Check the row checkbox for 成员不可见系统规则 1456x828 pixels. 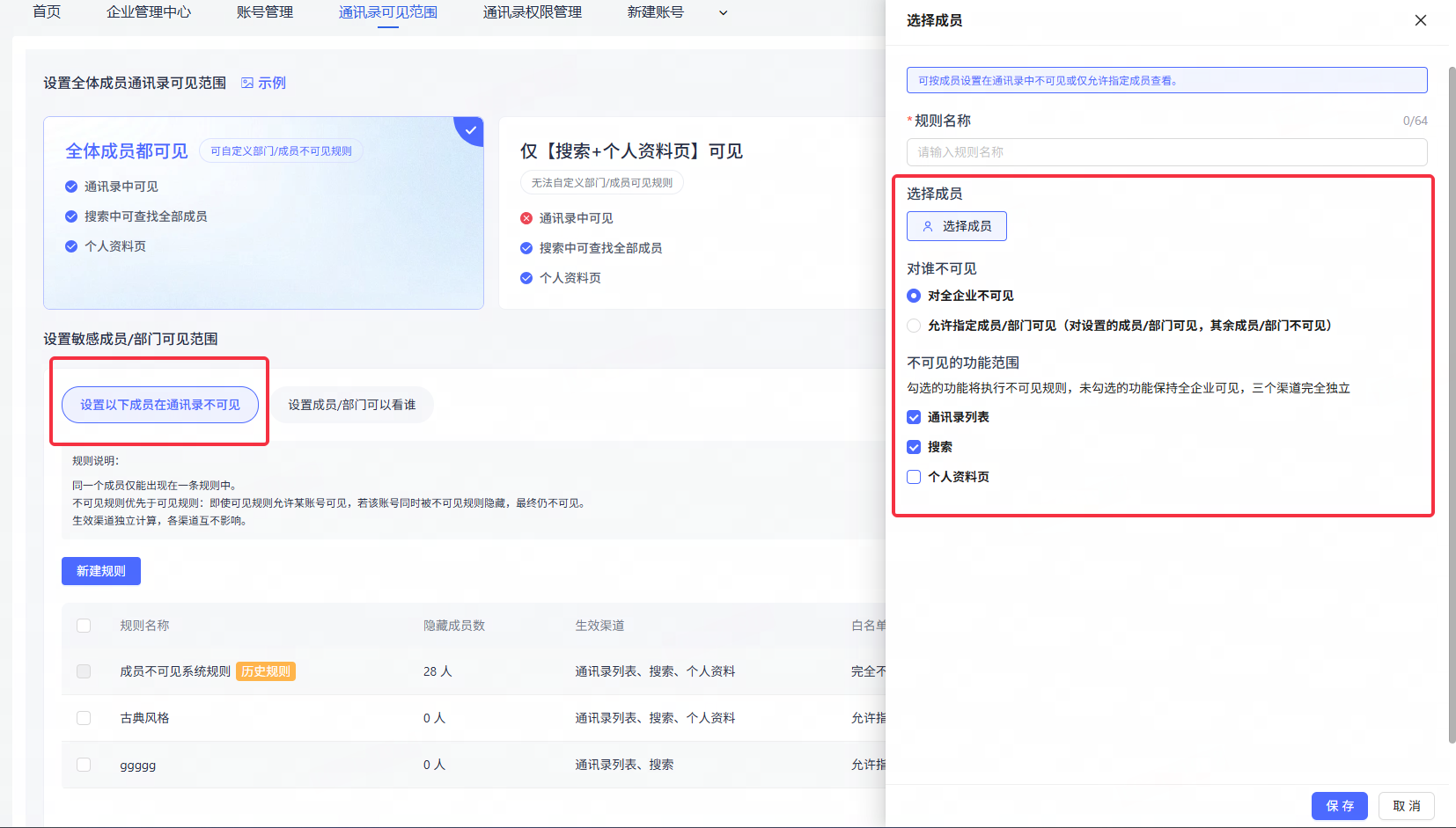click(84, 671)
